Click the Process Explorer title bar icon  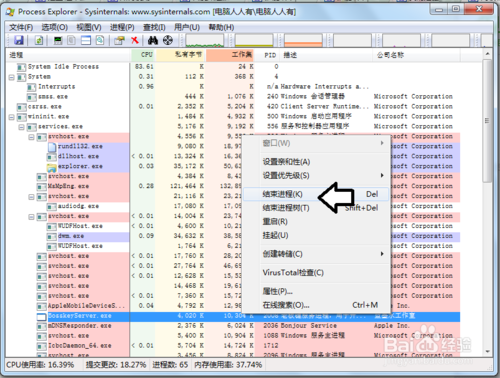pyautogui.click(x=10, y=12)
